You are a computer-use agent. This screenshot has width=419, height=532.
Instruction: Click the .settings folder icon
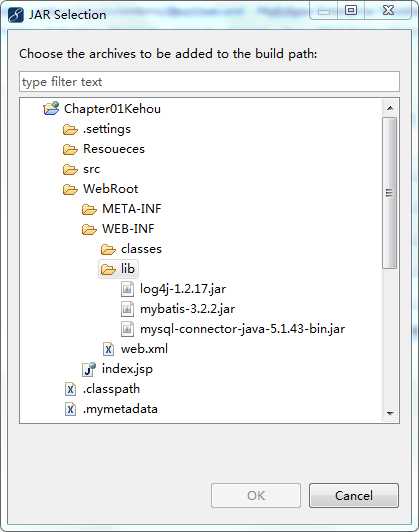(70, 129)
